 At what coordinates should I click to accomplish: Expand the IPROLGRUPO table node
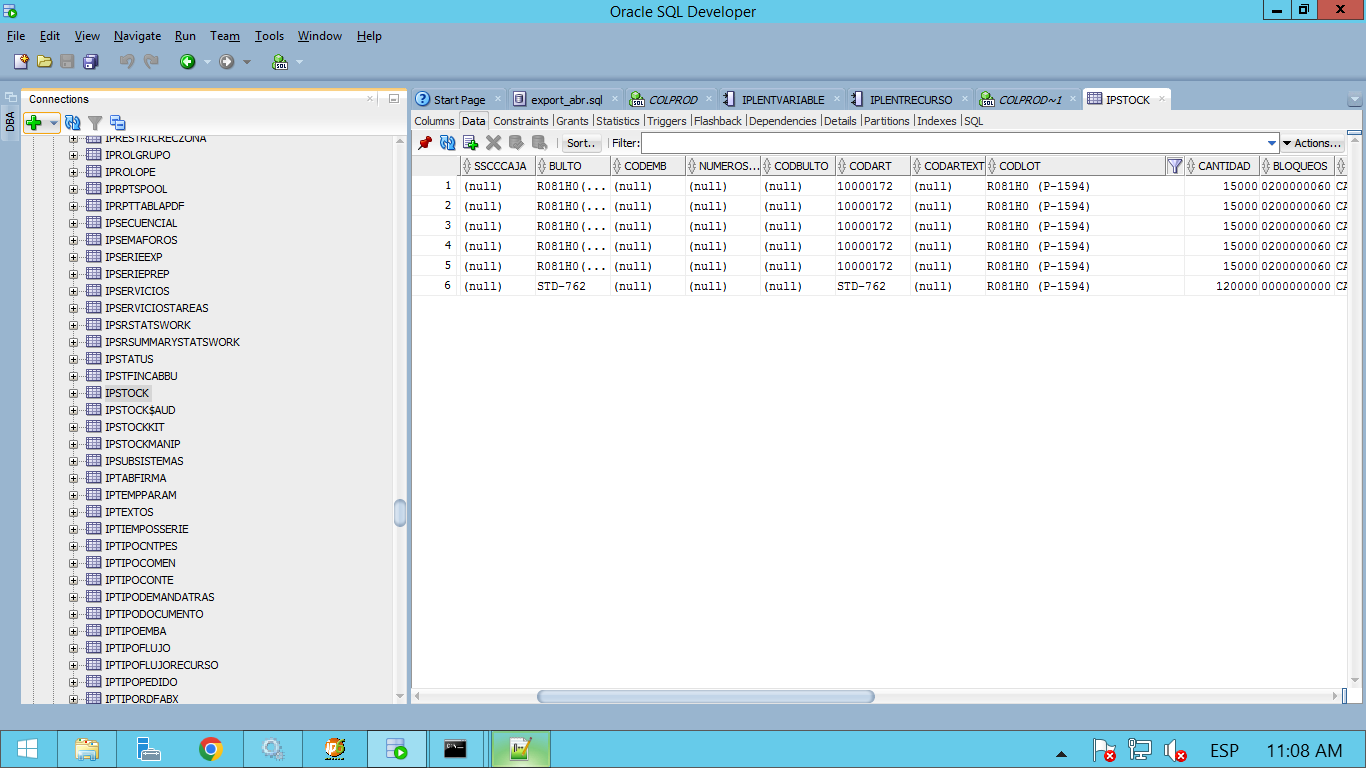point(73,155)
